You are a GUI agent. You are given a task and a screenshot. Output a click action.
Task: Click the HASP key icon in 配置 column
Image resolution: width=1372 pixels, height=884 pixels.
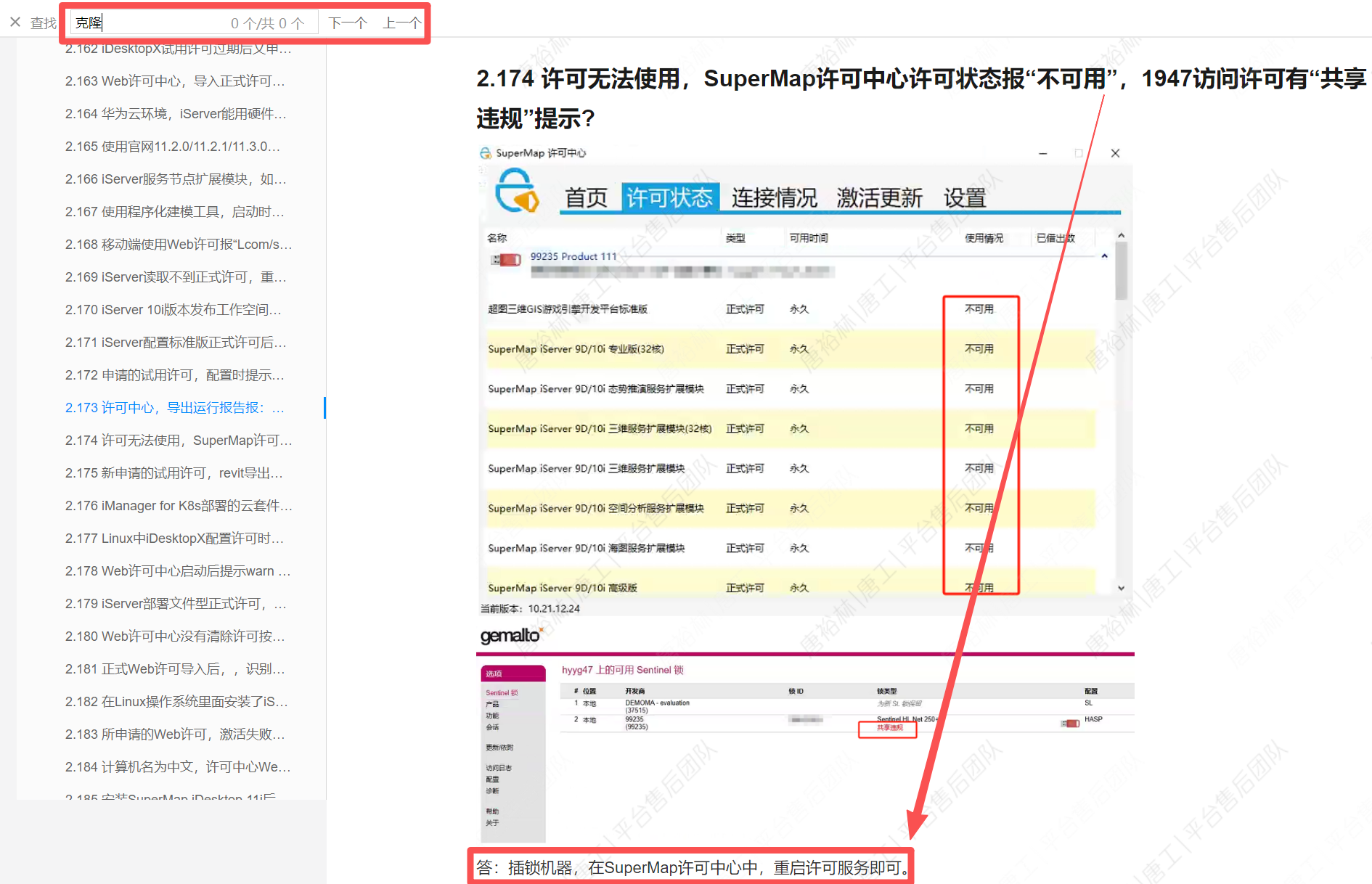(1070, 723)
